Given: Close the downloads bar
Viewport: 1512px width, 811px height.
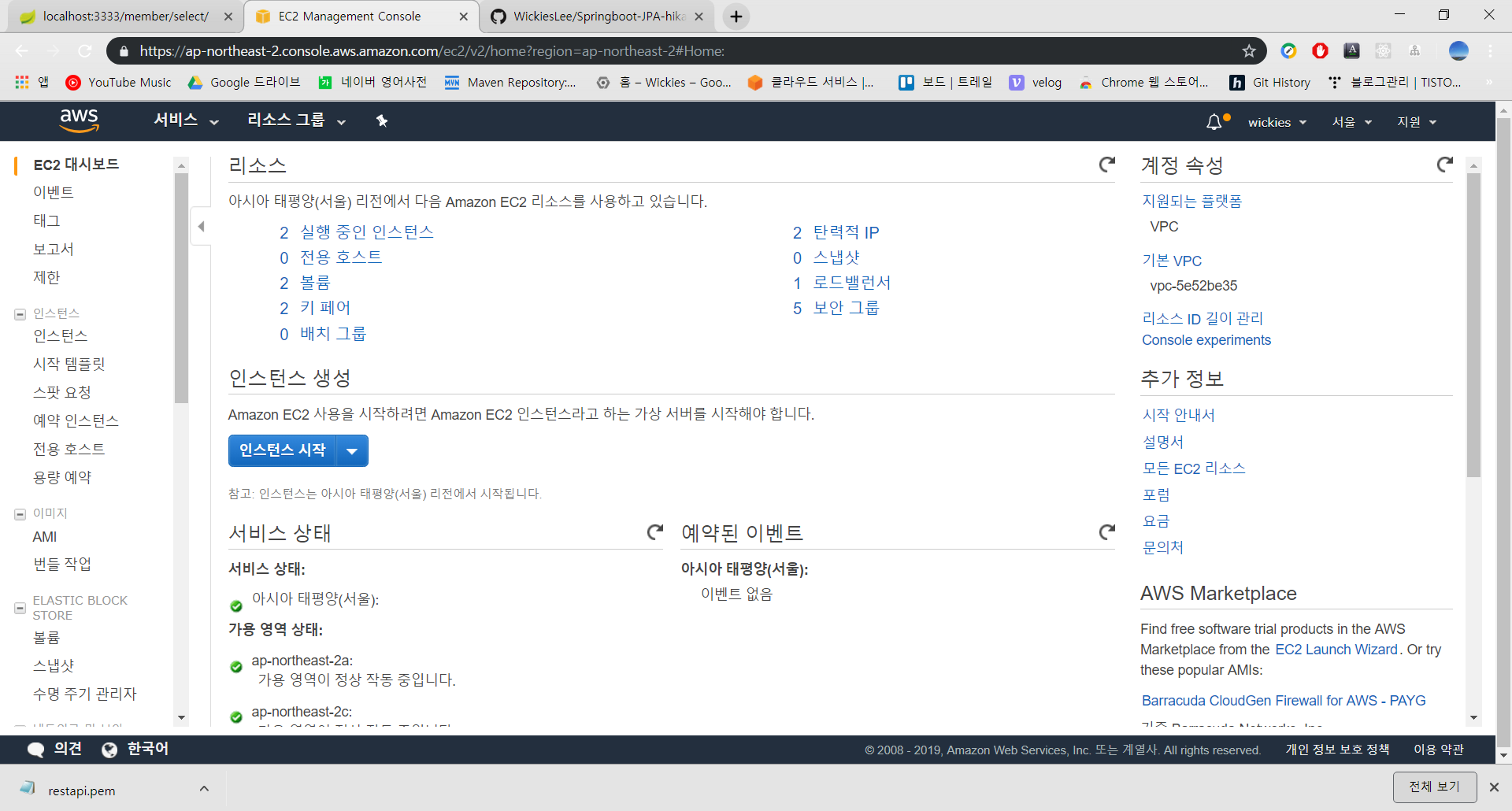Looking at the screenshot, I should pyautogui.click(x=1494, y=787).
